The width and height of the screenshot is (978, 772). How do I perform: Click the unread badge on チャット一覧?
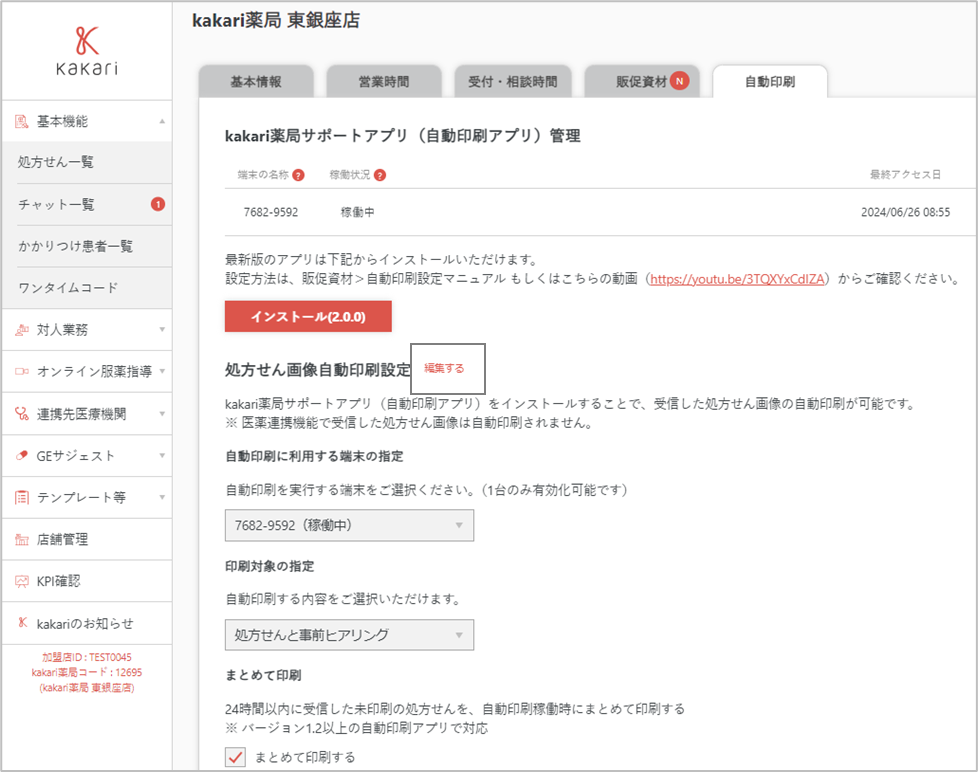(158, 204)
